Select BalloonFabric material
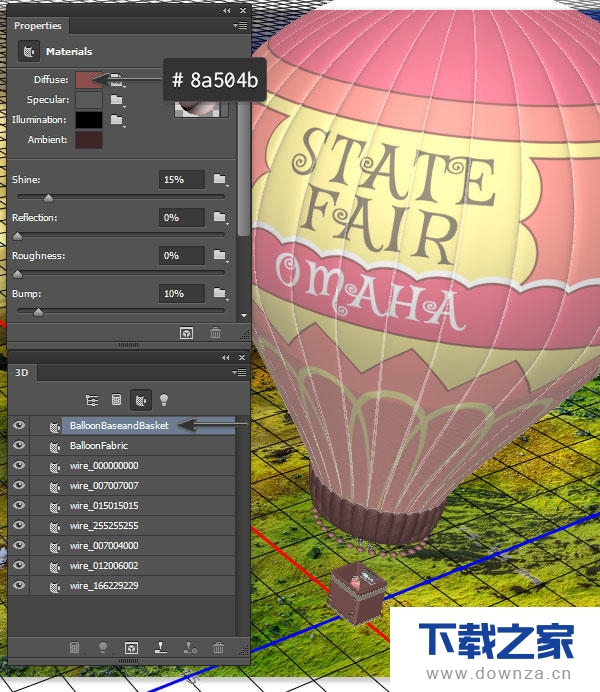600x692 pixels. click(x=99, y=446)
